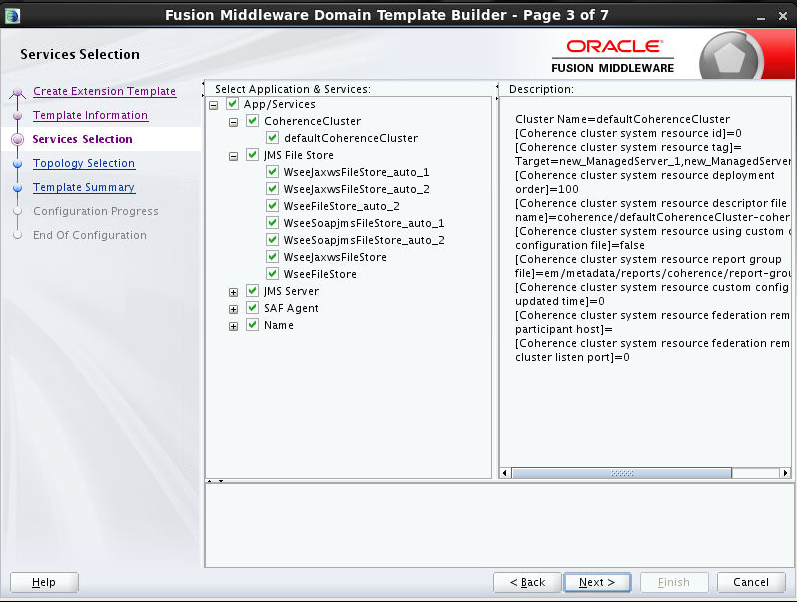797x602 pixels.
Task: Click the Template Summary step bullet icon
Action: click(x=18, y=188)
